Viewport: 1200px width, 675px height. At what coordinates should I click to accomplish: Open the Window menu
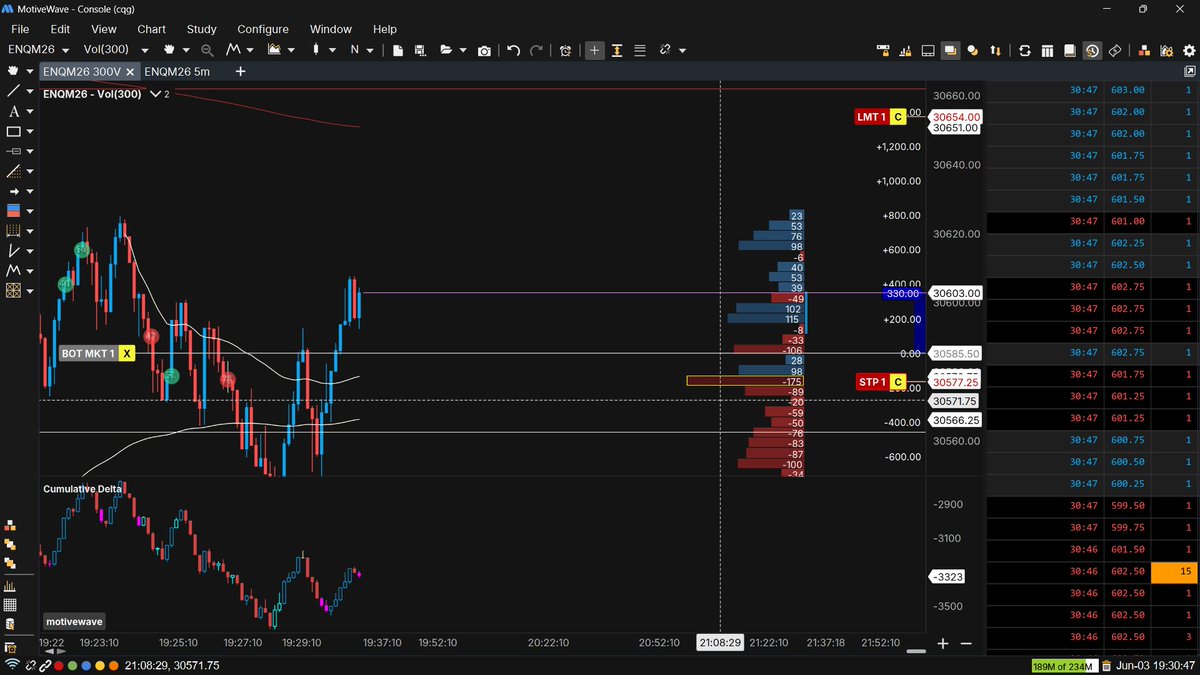pos(331,29)
